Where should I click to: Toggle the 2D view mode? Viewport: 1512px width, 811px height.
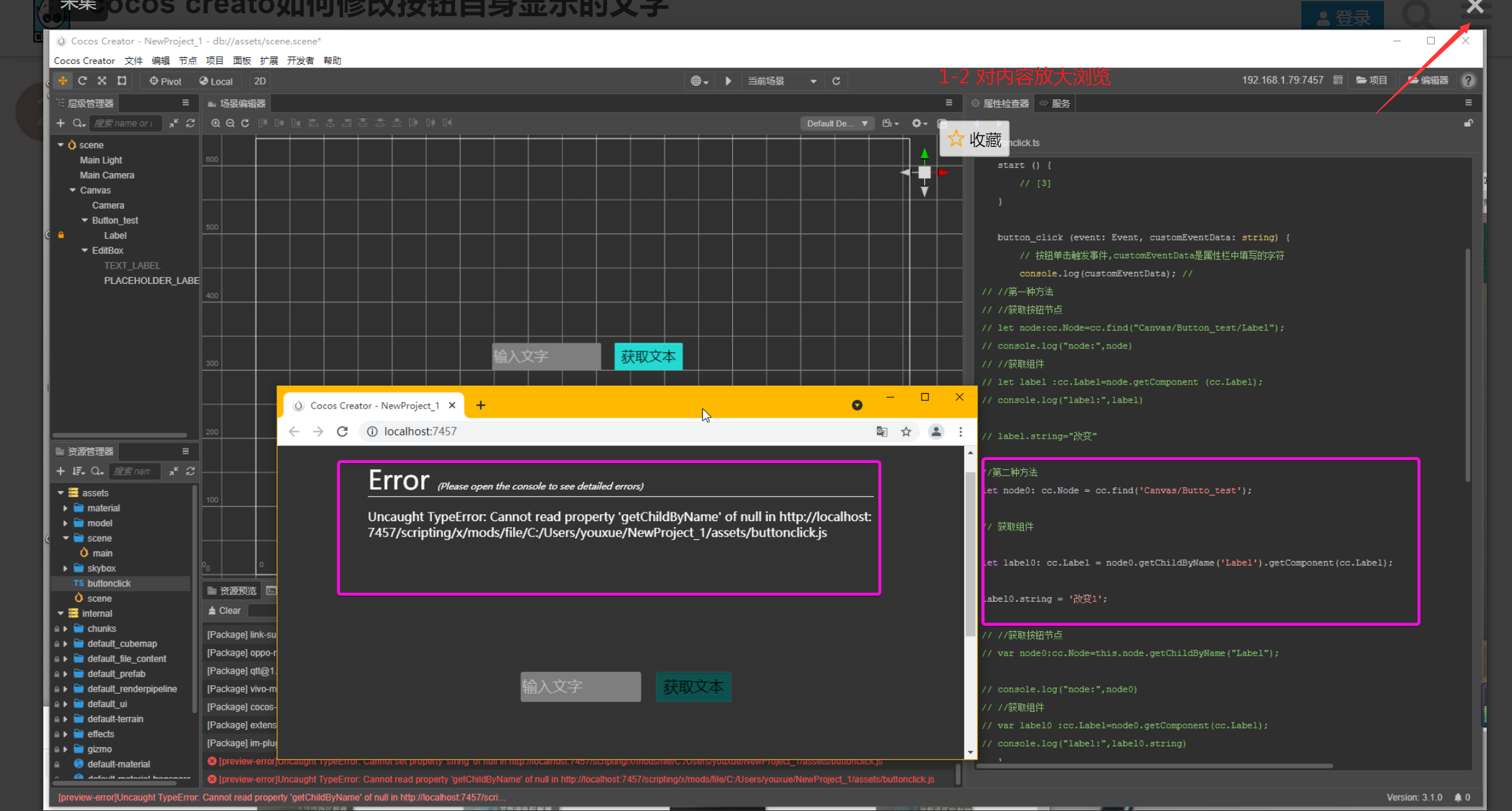pyautogui.click(x=260, y=81)
